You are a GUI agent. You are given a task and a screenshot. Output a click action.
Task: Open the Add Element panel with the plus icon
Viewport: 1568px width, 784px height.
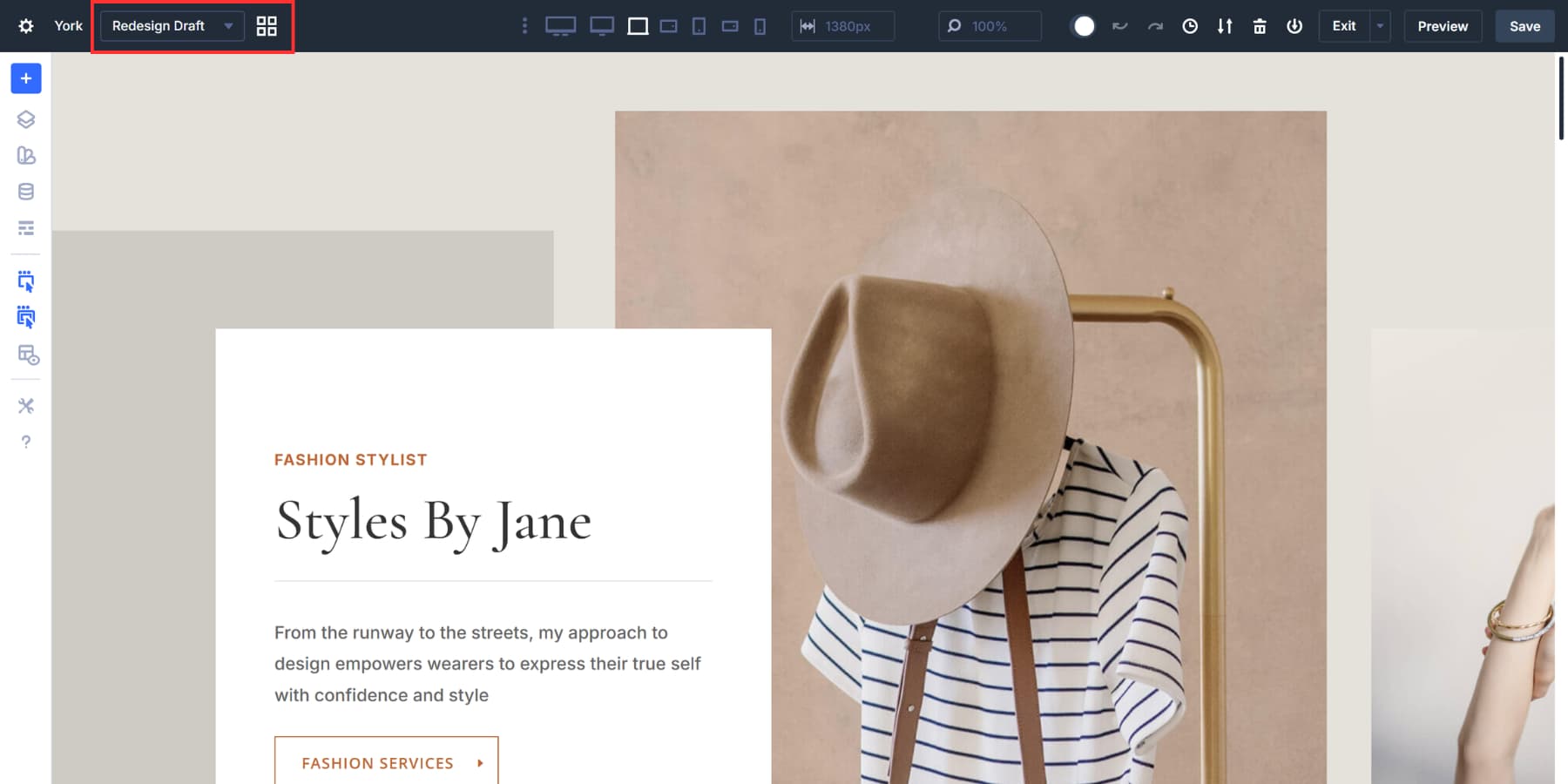point(25,78)
